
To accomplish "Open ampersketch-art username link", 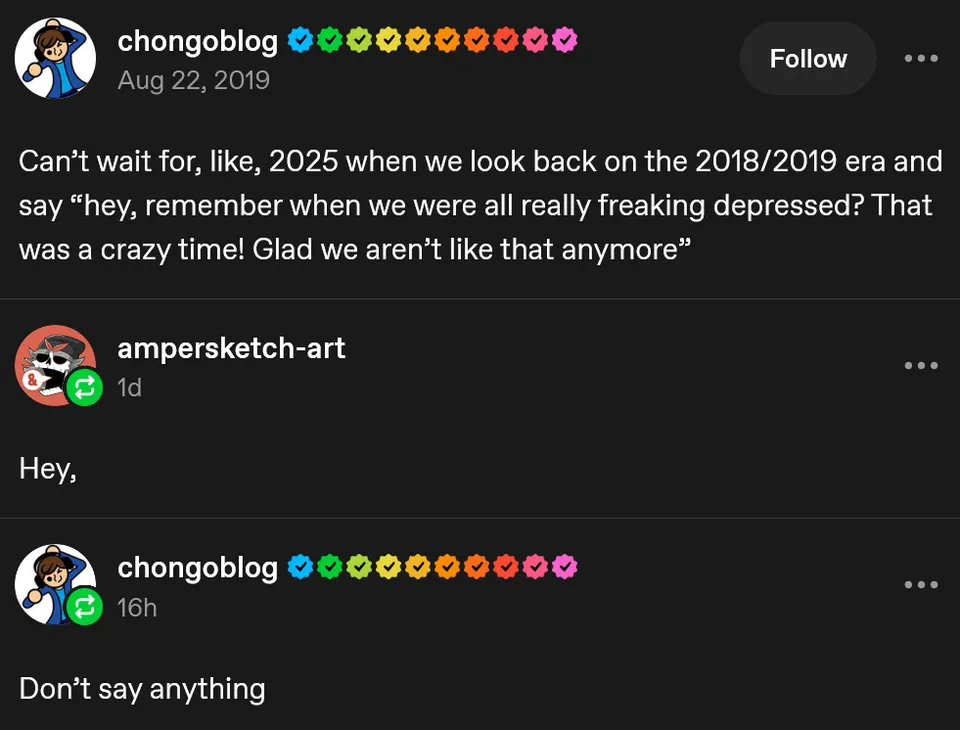I will coord(231,348).
